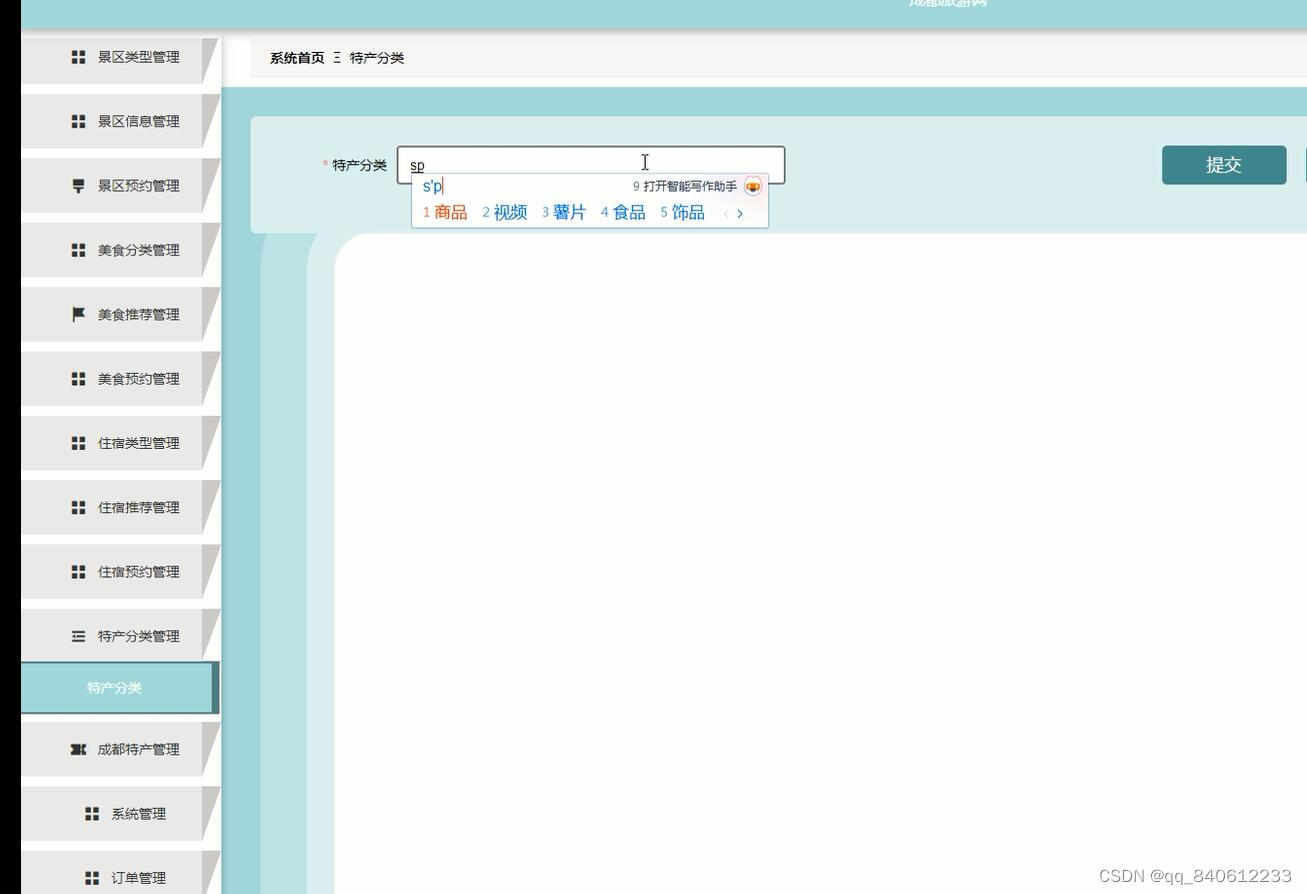Image resolution: width=1307 pixels, height=894 pixels.
Task: Expand 订单管理 menu
Action: tap(120, 873)
